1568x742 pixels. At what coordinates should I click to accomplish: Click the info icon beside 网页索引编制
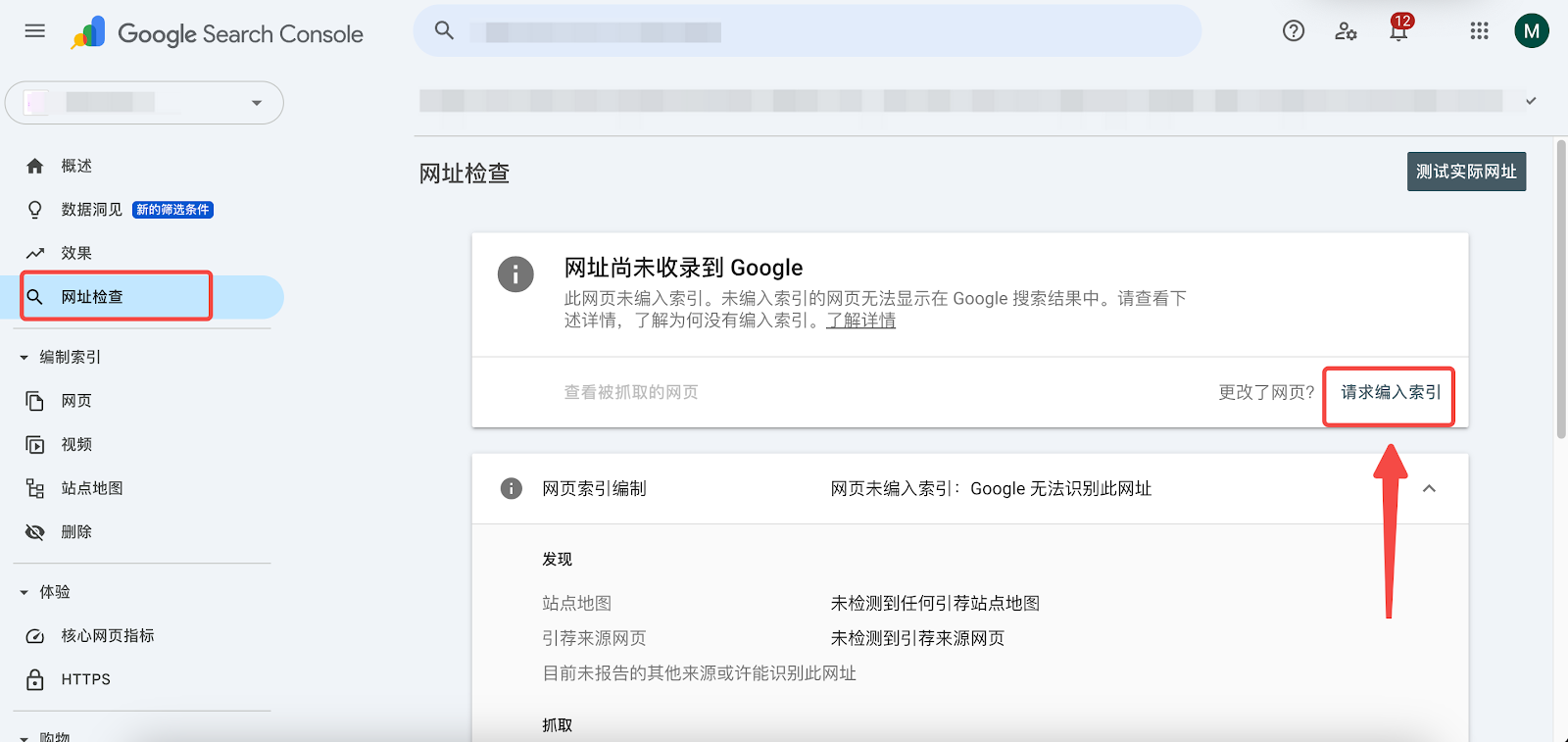512,488
